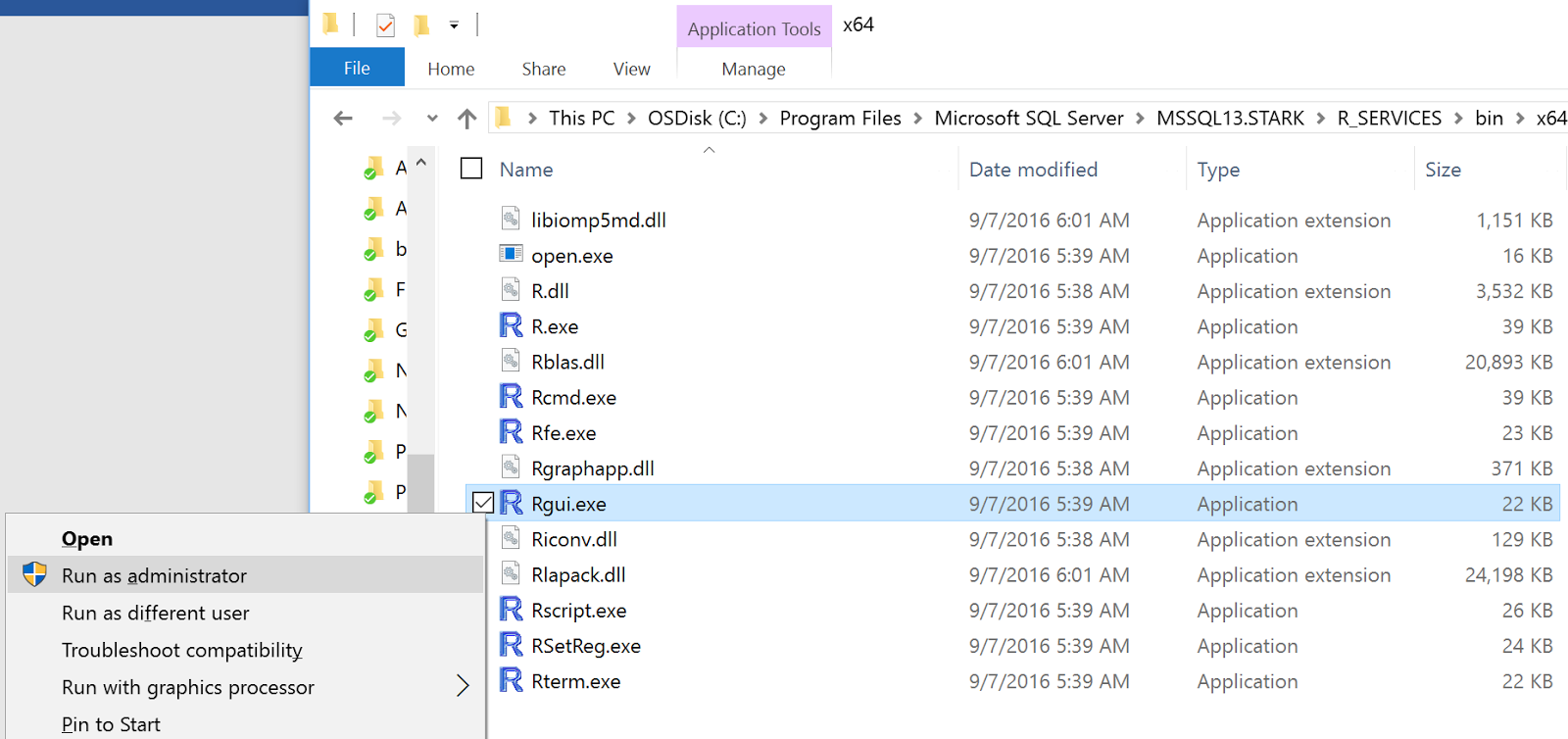This screenshot has height=739, width=1568.
Task: Click the folder icon in the title bar
Action: (331, 23)
